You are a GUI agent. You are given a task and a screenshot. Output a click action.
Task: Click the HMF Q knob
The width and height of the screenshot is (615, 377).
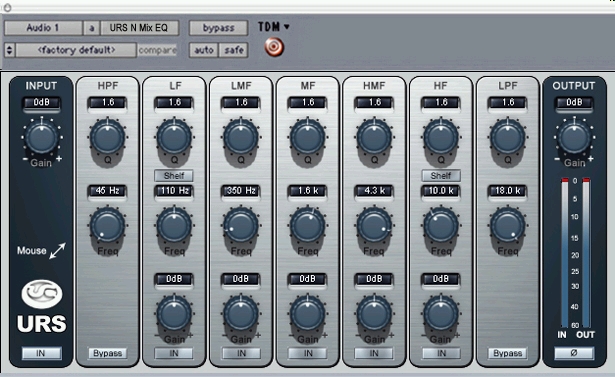point(374,137)
